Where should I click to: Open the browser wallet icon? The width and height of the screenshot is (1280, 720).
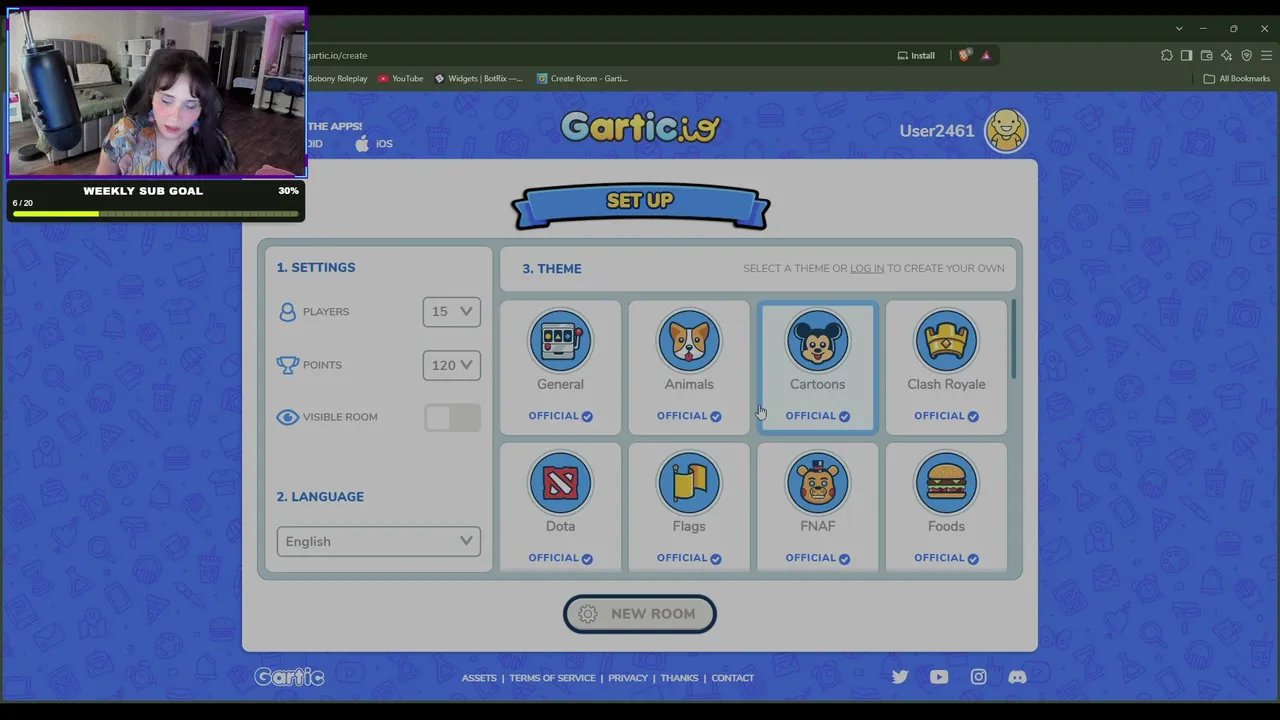pyautogui.click(x=1206, y=55)
